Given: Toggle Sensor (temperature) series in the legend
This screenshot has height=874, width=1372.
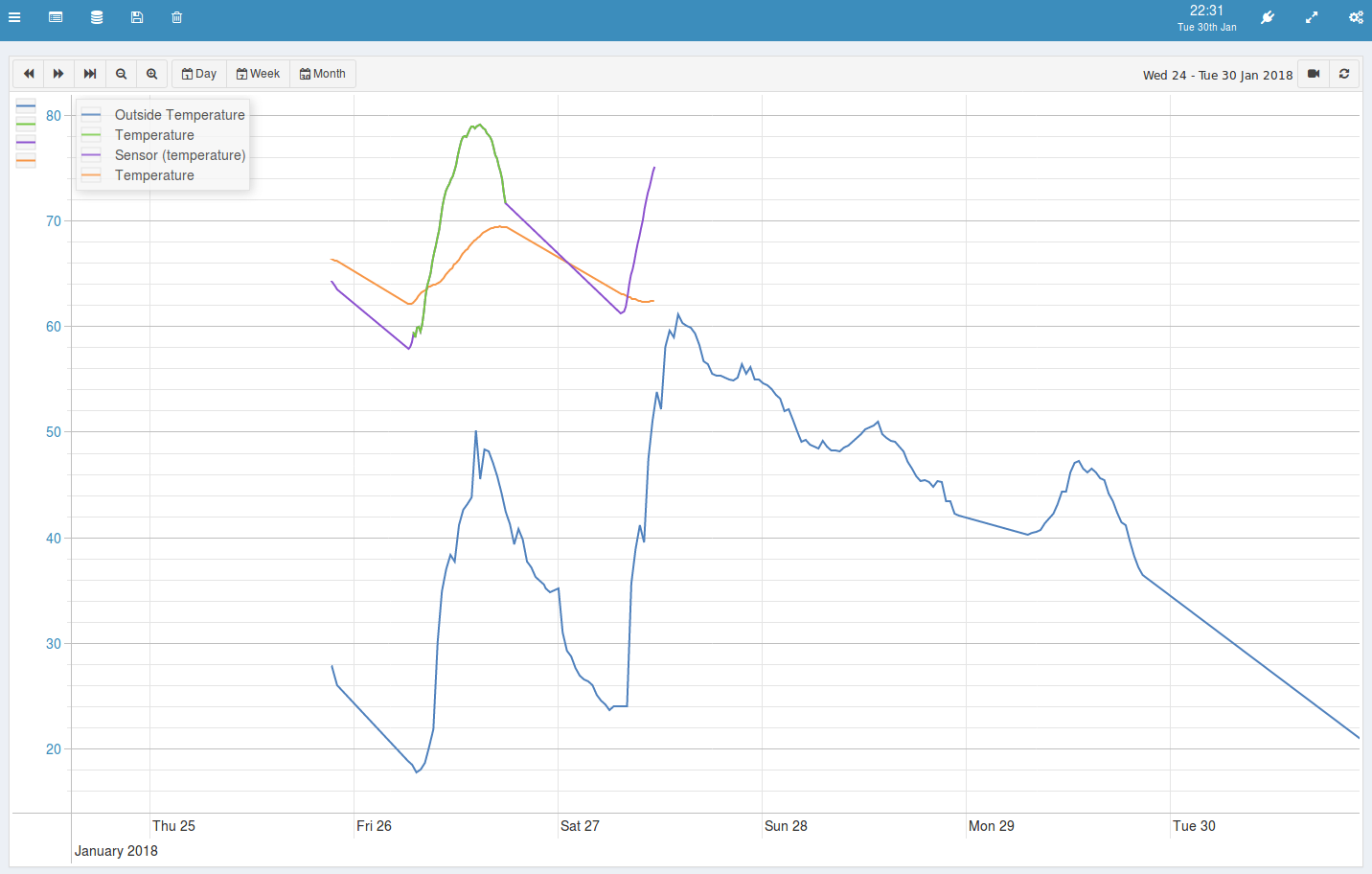Looking at the screenshot, I should (x=179, y=155).
